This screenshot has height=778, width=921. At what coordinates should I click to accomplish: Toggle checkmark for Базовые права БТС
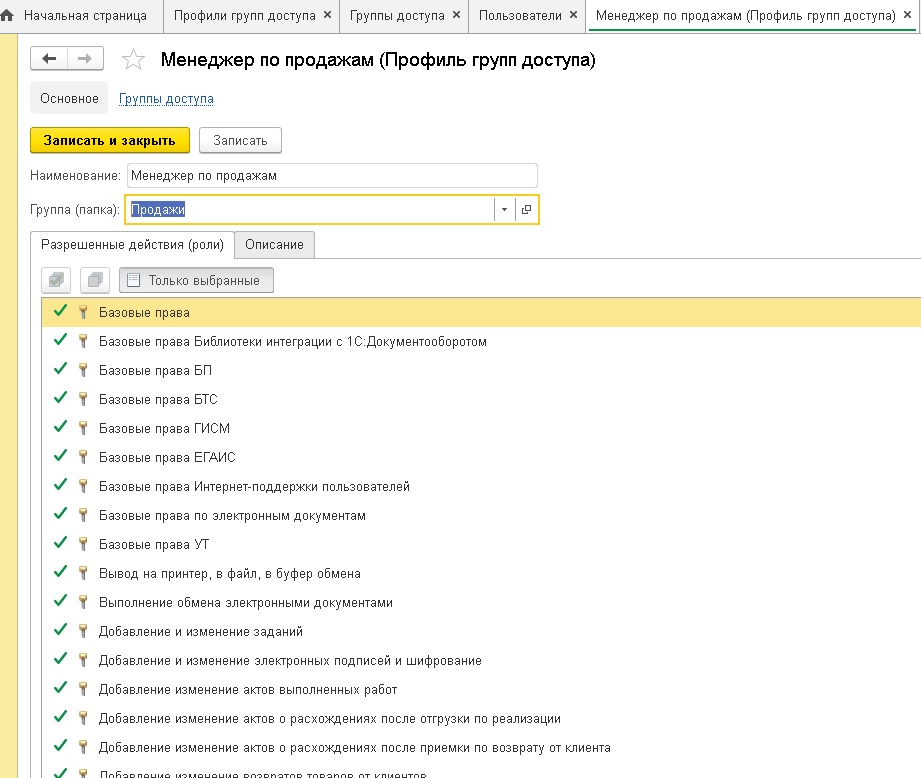(x=60, y=398)
